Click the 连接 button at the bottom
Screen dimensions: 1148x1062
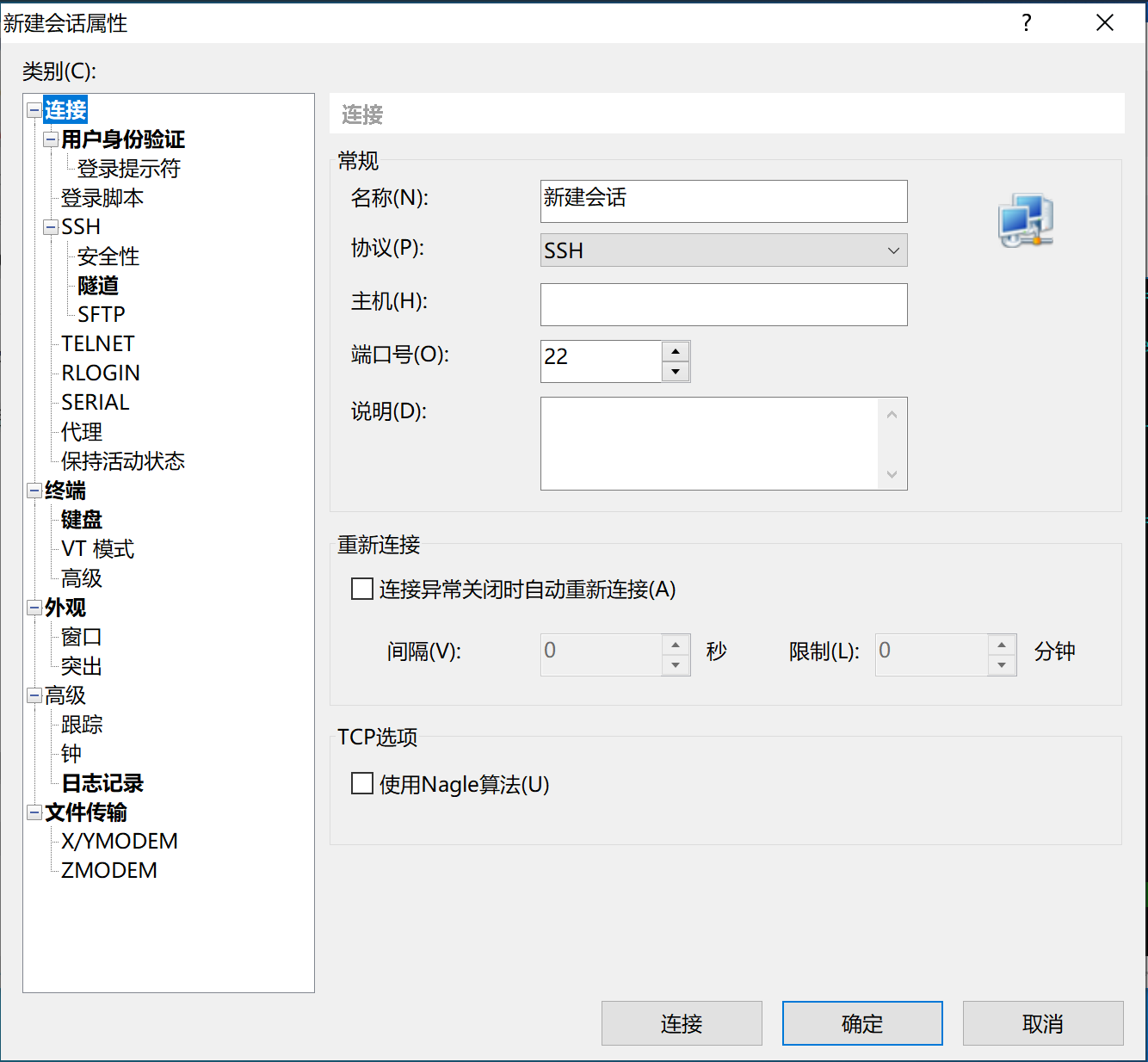click(682, 1023)
